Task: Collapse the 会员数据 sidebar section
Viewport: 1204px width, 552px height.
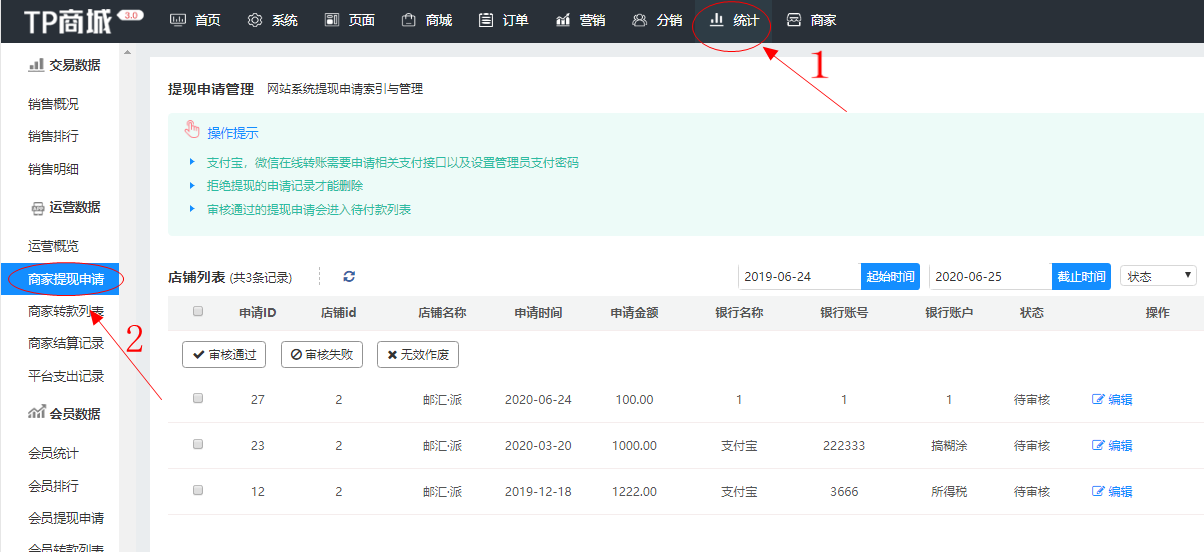Action: point(65,413)
